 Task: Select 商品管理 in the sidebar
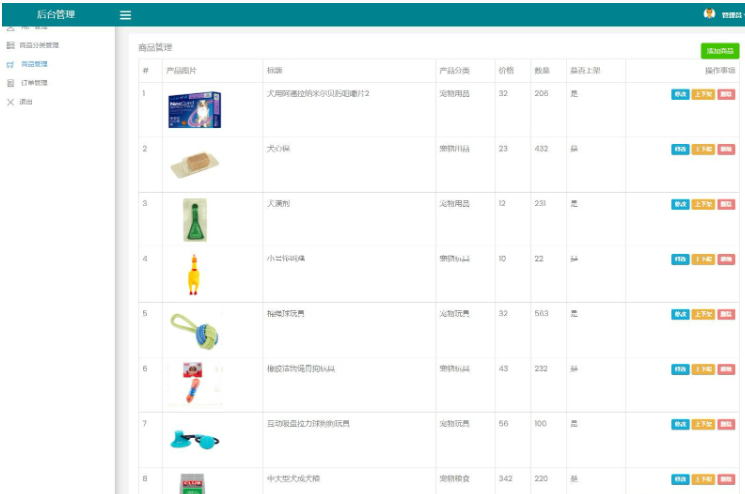click(x=34, y=64)
